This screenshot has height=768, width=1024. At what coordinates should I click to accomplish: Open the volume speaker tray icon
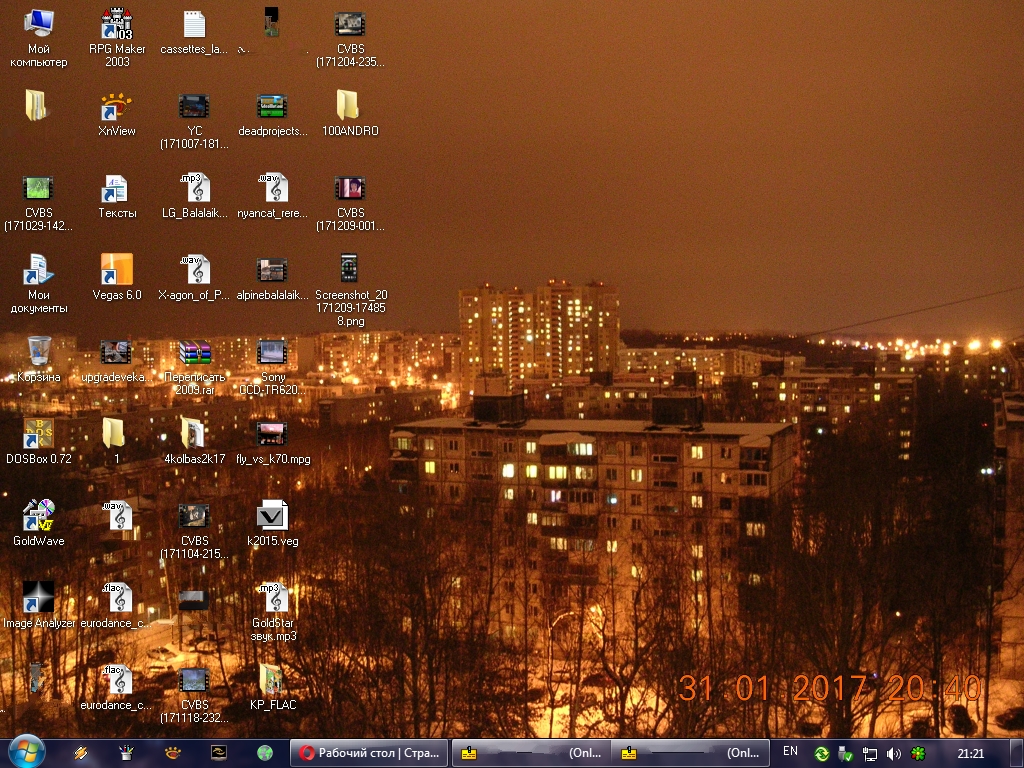click(x=893, y=753)
